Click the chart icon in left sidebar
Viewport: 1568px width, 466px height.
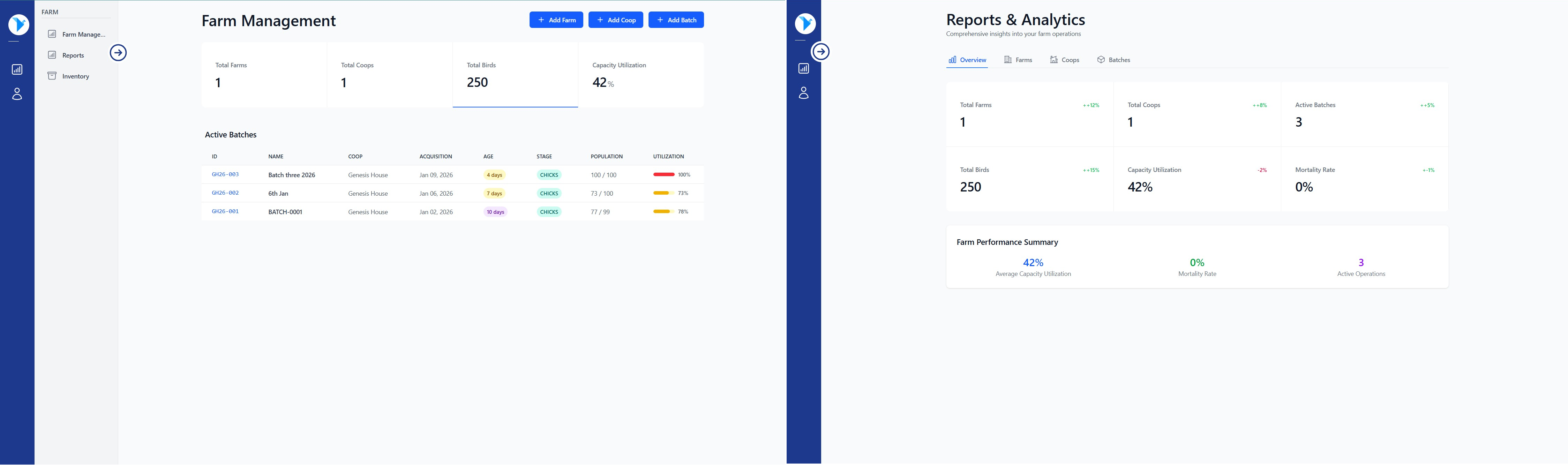(17, 69)
